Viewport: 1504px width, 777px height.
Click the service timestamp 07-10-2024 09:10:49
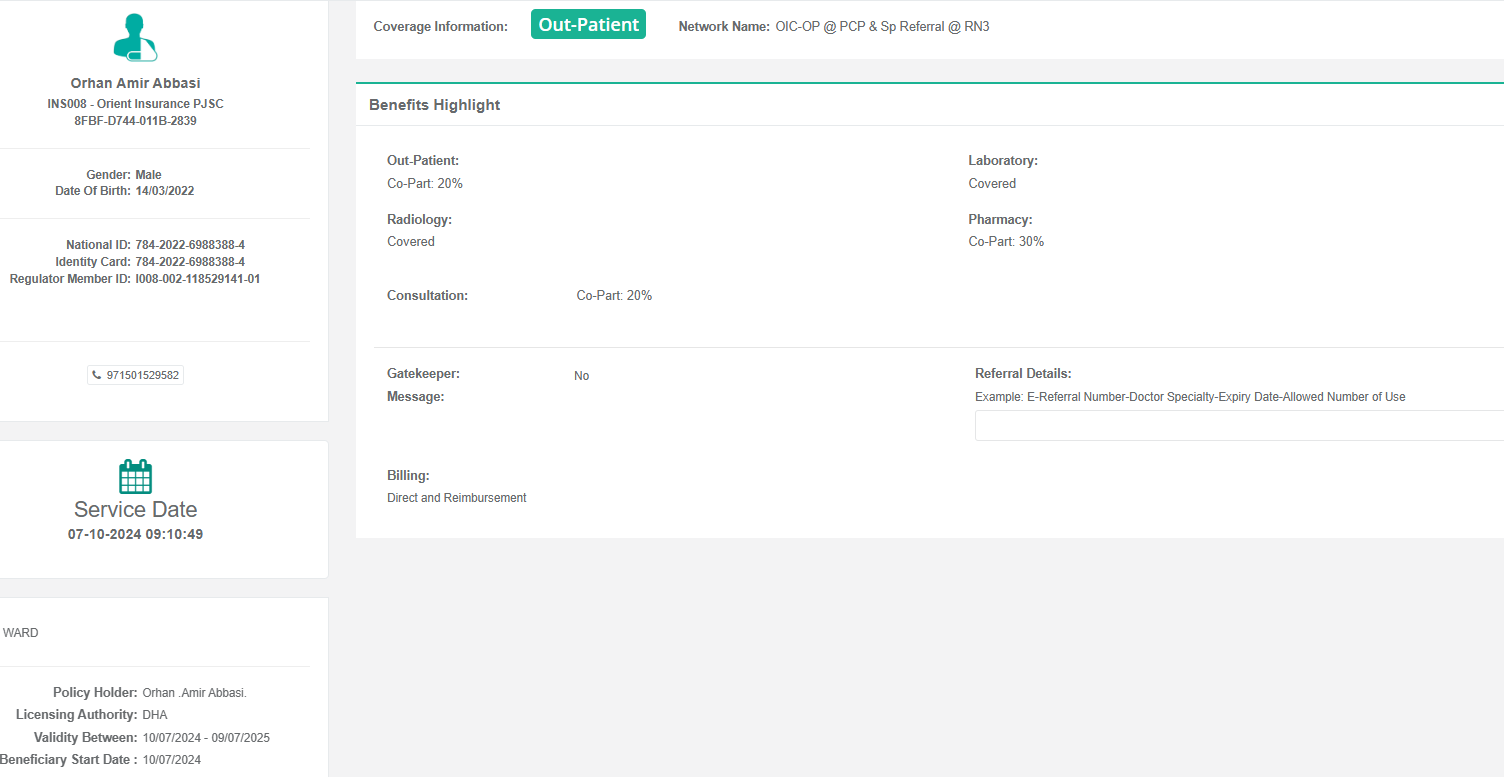[x=136, y=534]
